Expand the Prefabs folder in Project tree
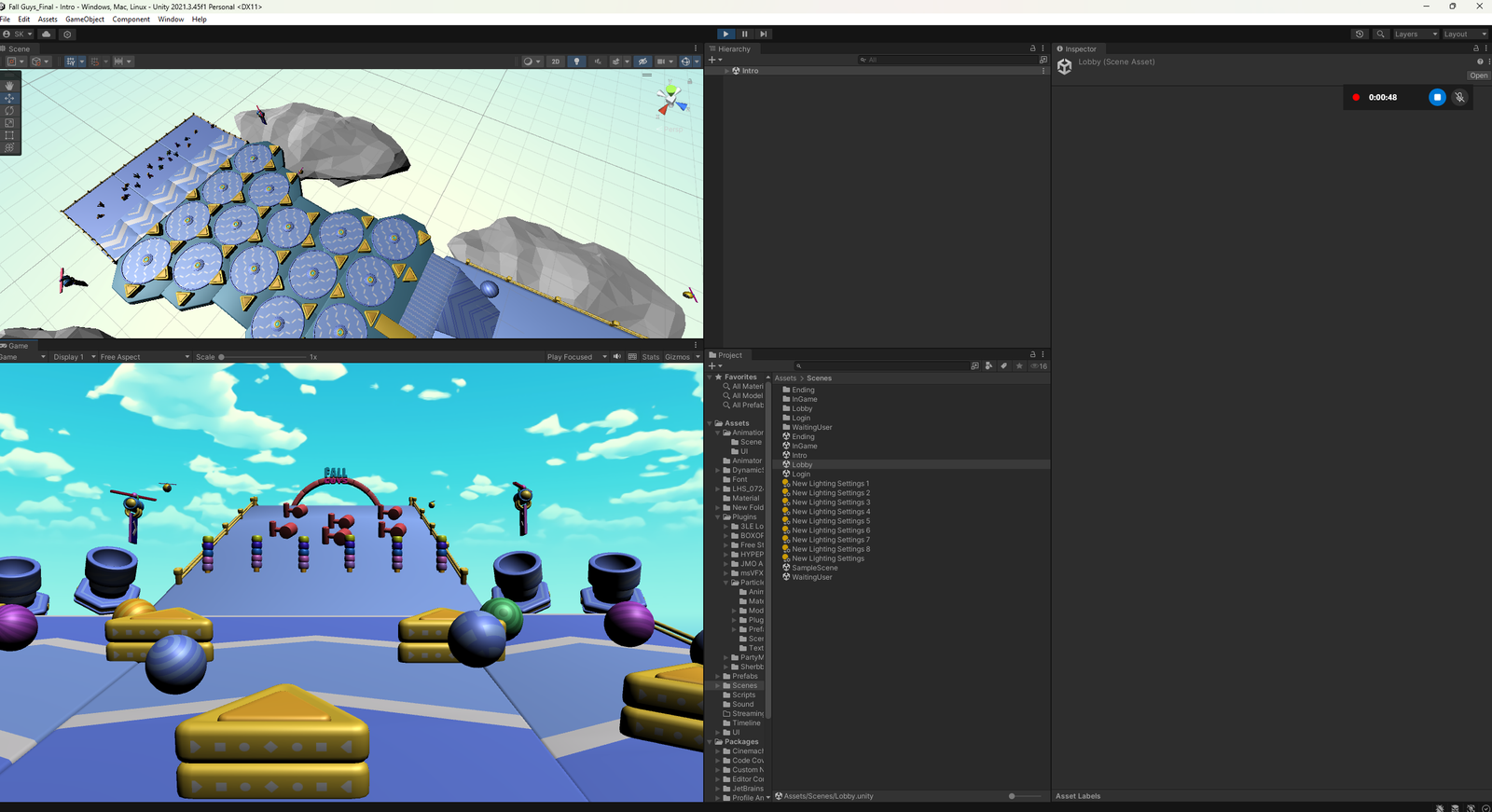 (718, 677)
